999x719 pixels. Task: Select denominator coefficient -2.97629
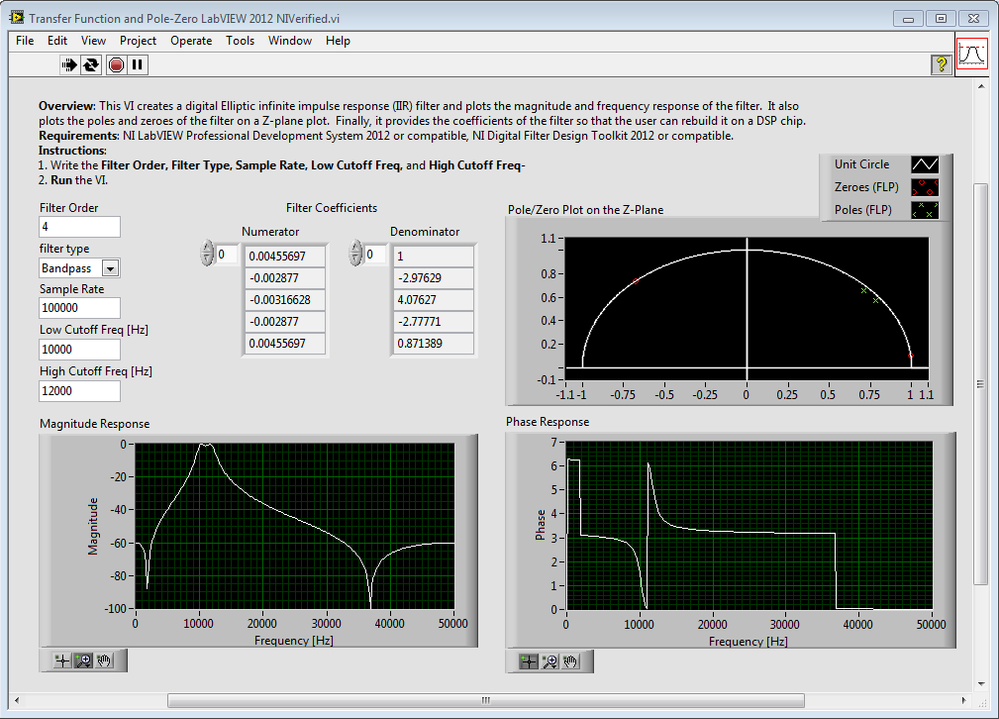click(x=433, y=278)
